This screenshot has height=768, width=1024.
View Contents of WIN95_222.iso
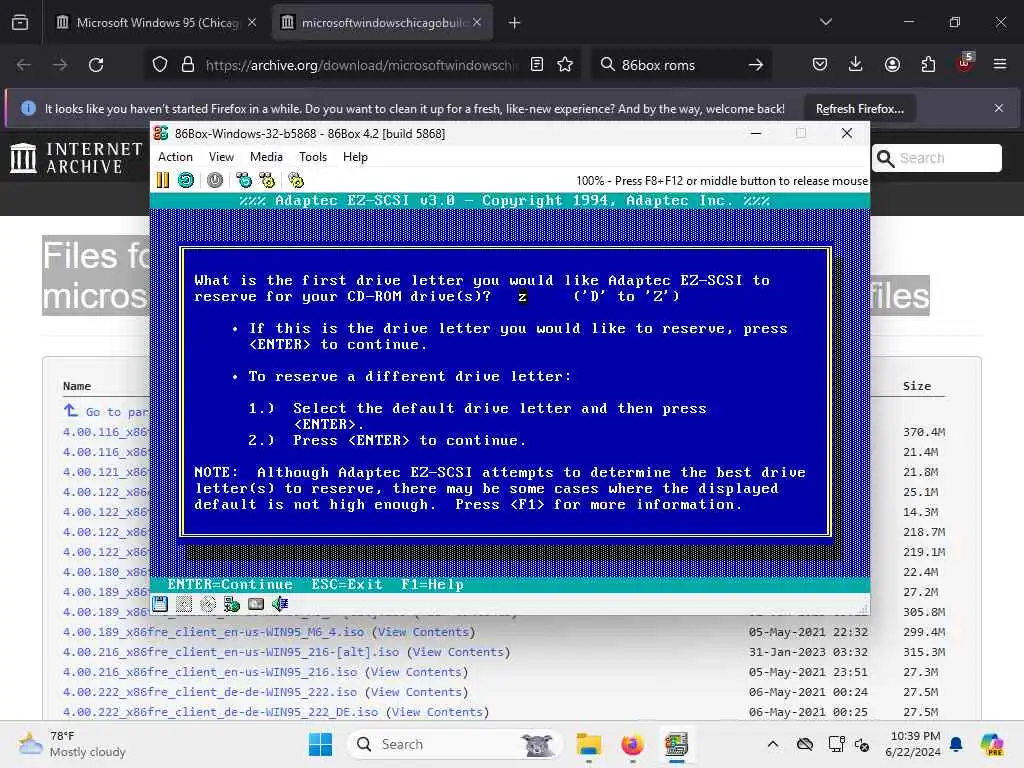416,692
